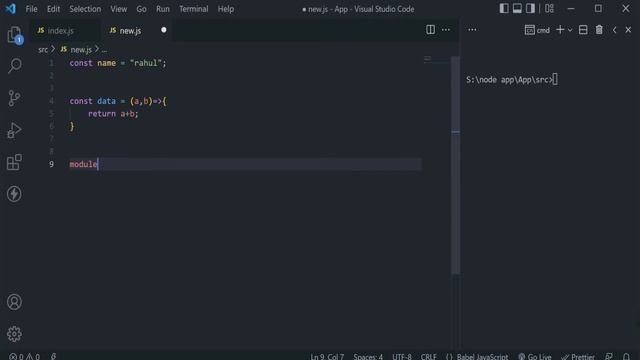Click 'return a+b;' on line 5

[x=113, y=114]
